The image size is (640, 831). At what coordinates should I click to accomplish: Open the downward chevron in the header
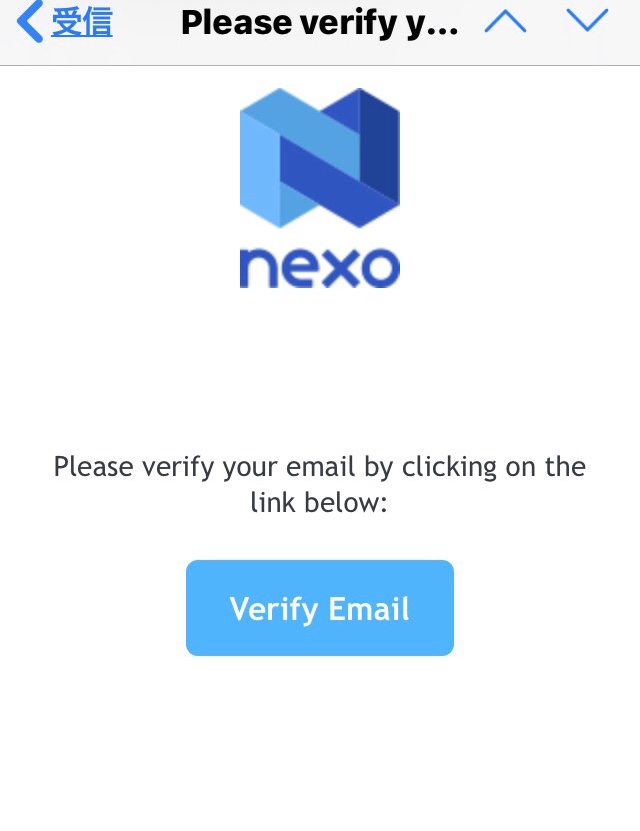pyautogui.click(x=586, y=21)
